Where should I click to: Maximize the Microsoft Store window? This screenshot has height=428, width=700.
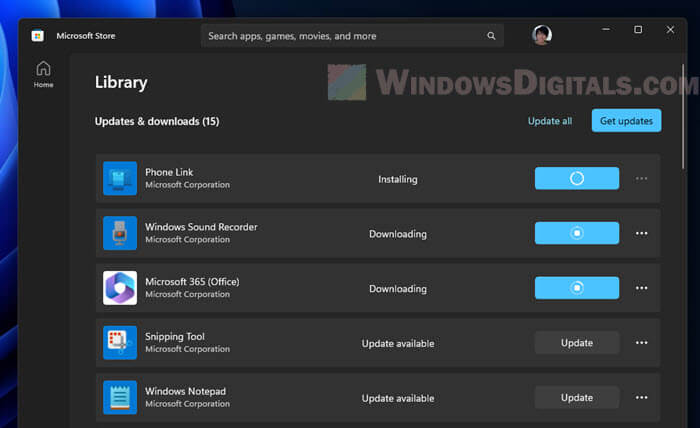click(638, 29)
